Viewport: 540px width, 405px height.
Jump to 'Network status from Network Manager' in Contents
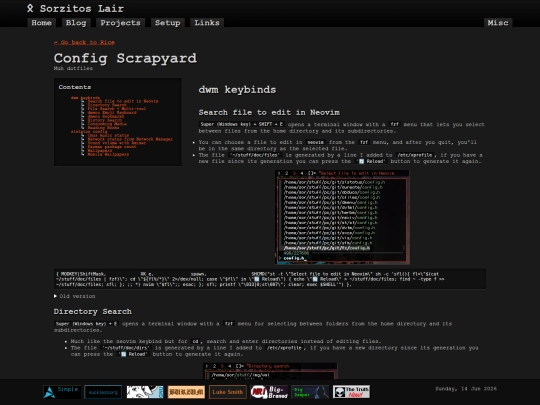click(x=130, y=139)
